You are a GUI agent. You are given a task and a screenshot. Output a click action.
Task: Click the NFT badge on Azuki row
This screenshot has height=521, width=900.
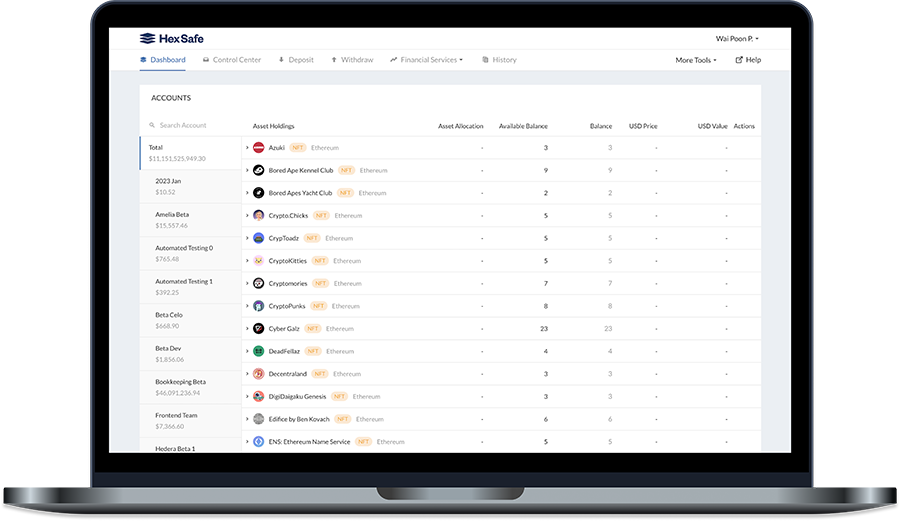coord(297,147)
